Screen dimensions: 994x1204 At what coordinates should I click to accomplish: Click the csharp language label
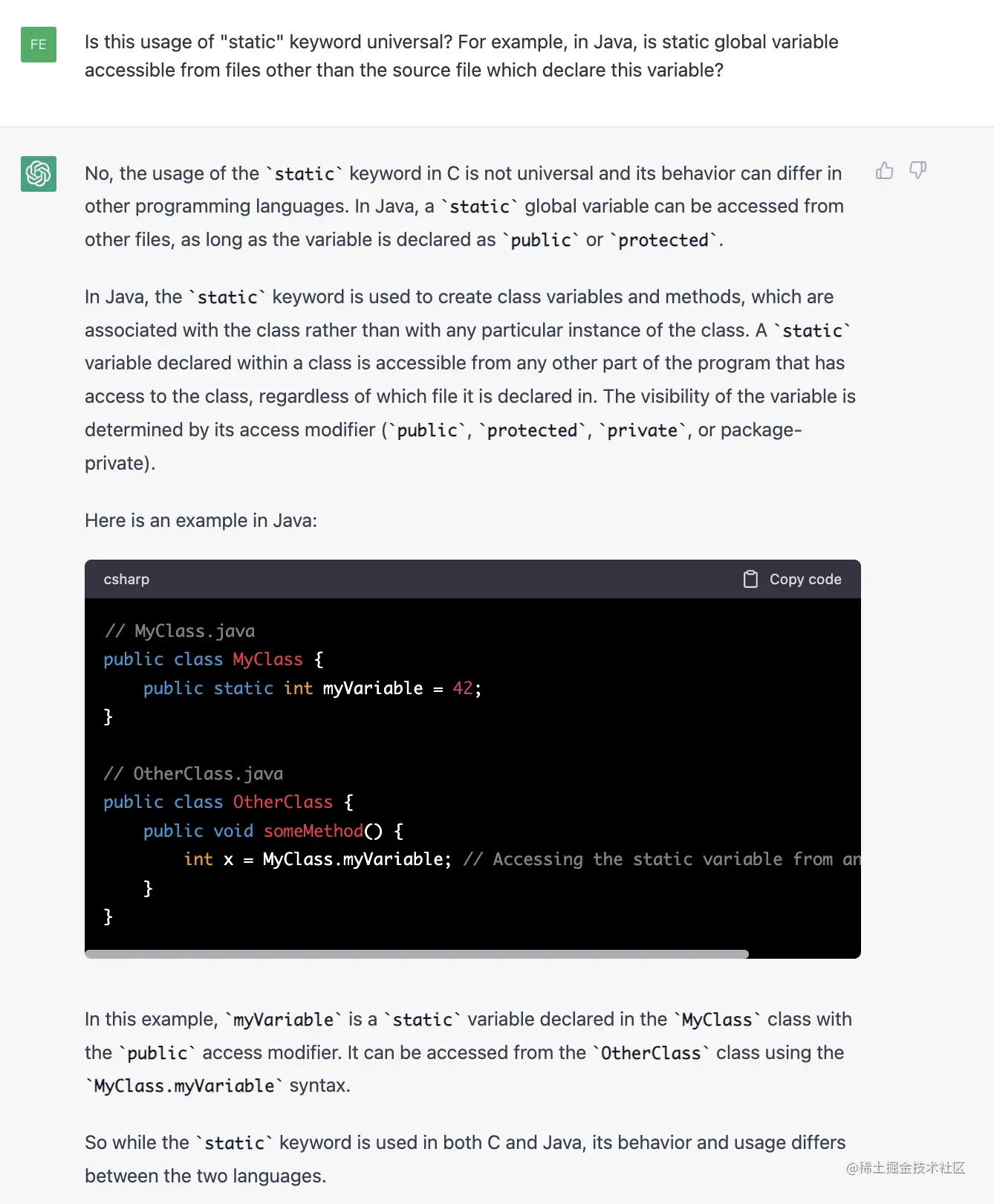click(x=126, y=579)
